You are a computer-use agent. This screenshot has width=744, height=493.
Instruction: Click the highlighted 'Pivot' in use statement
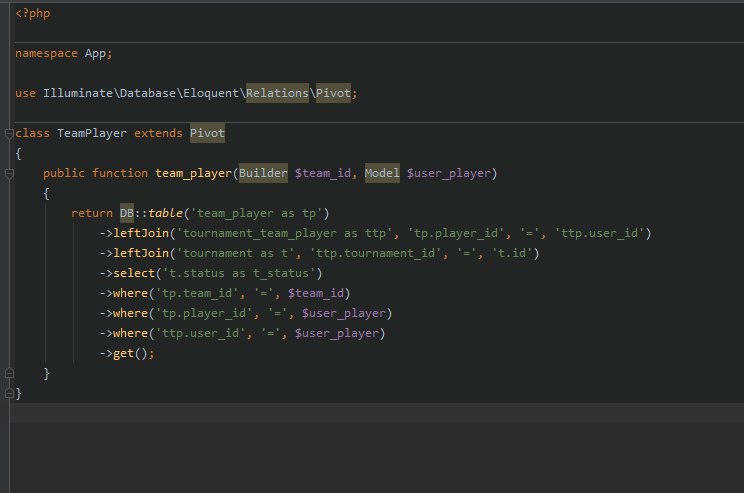coord(333,93)
